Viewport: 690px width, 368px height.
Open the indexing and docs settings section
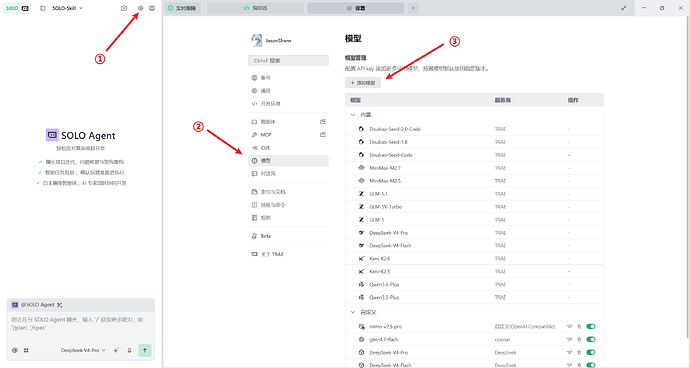point(288,192)
